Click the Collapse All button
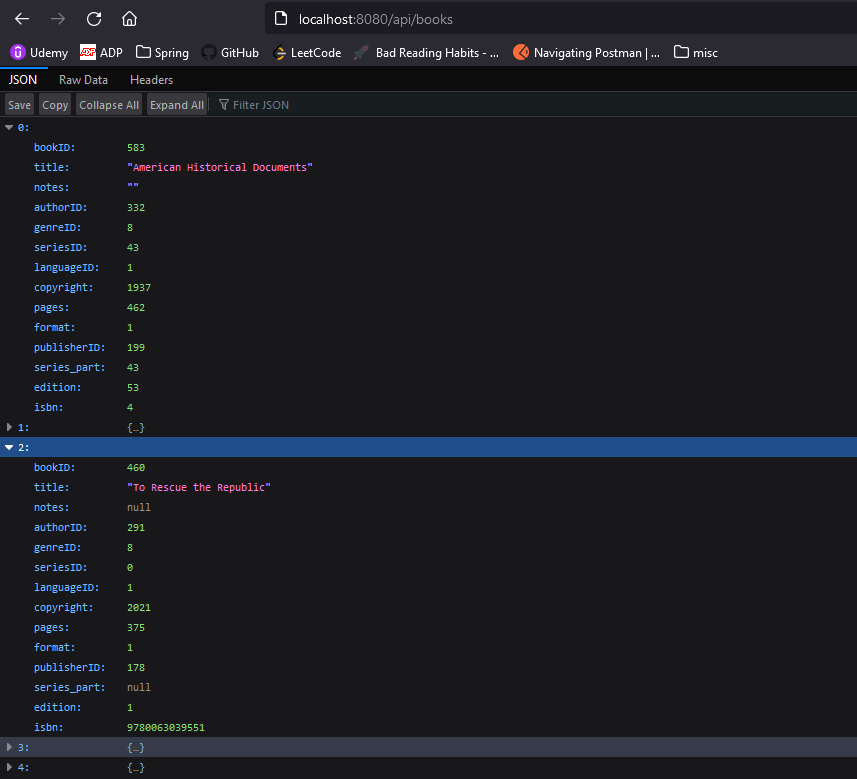This screenshot has height=779, width=857. point(109,105)
